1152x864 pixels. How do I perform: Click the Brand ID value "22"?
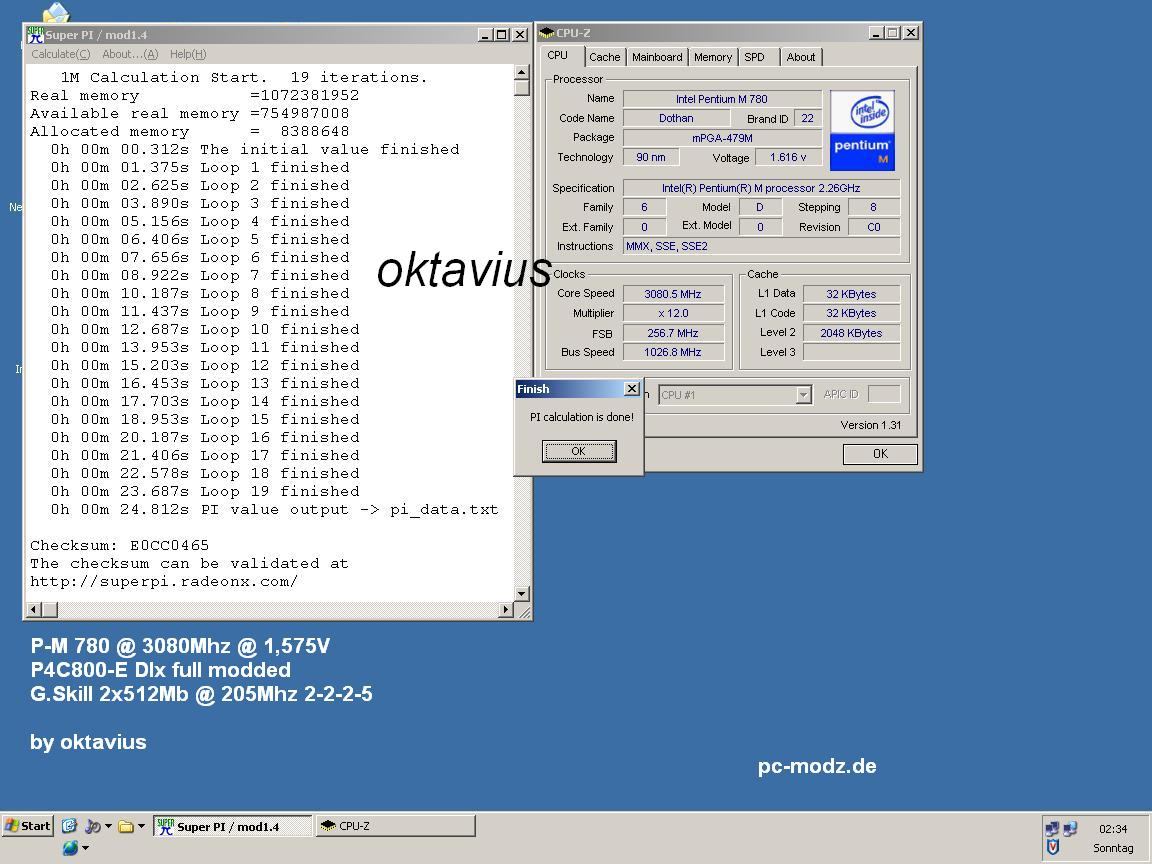point(807,118)
